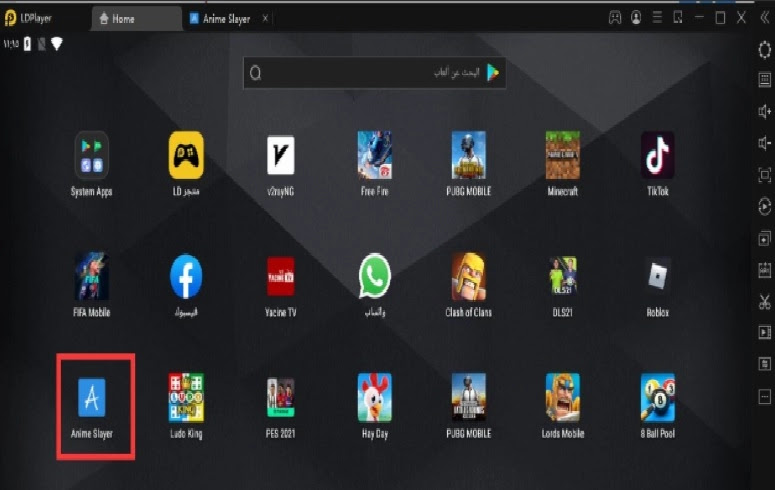Screen dimensions: 775x490
Task: Open the user account icon in title bar
Action: [x=636, y=18]
